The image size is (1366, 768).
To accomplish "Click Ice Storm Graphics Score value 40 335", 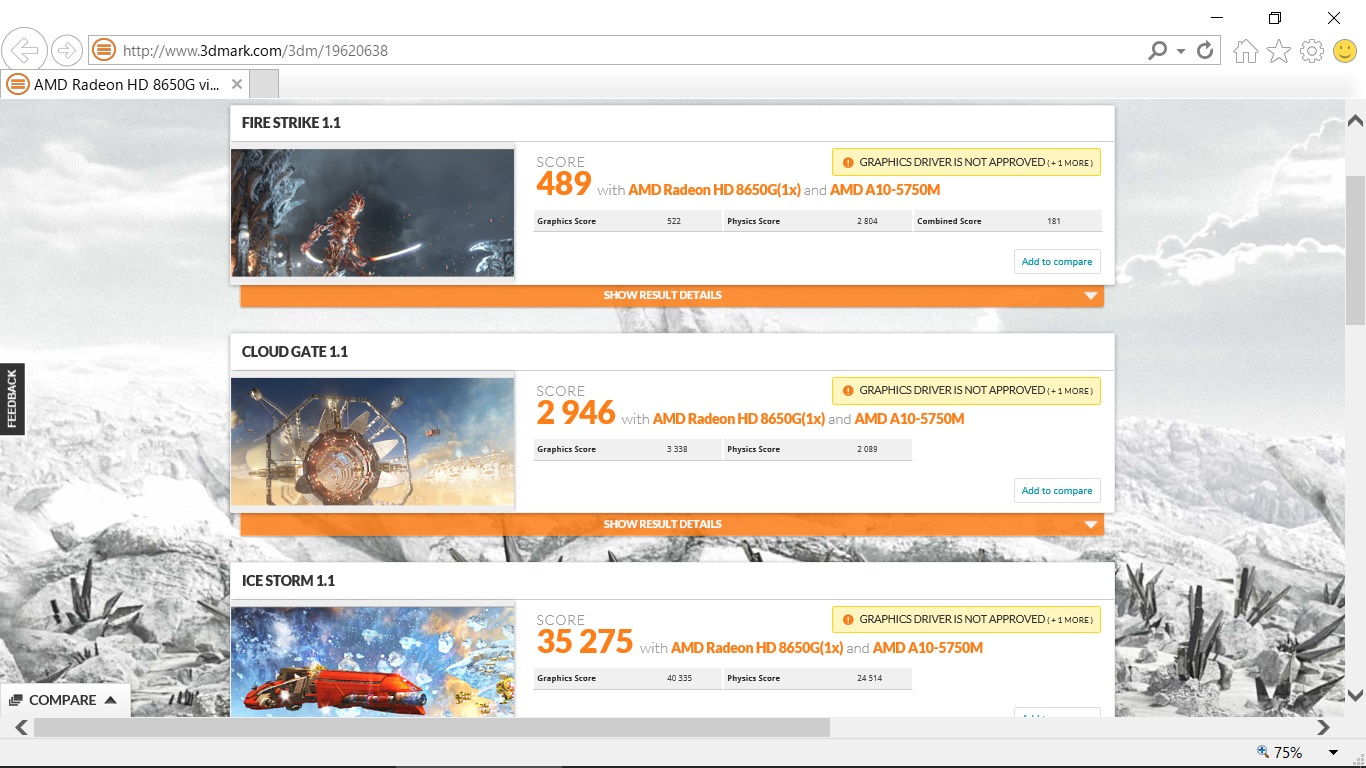I will (x=679, y=678).
